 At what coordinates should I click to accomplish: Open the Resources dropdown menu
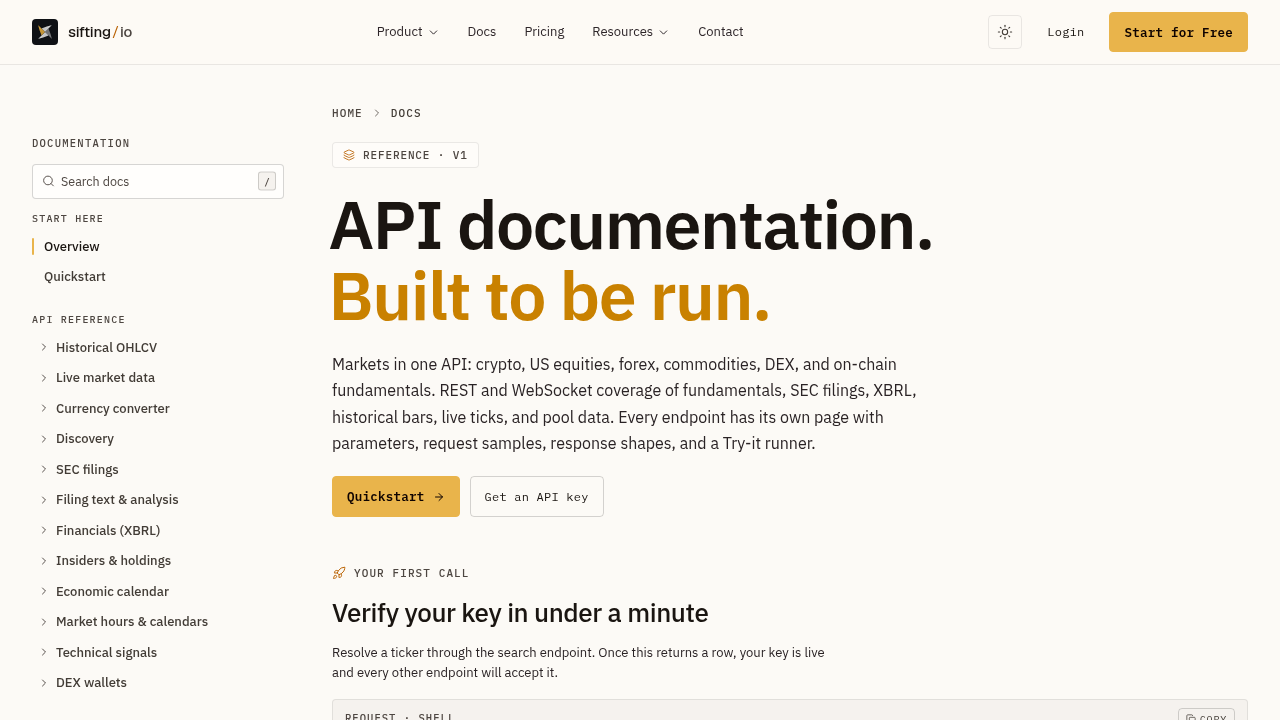(x=630, y=32)
